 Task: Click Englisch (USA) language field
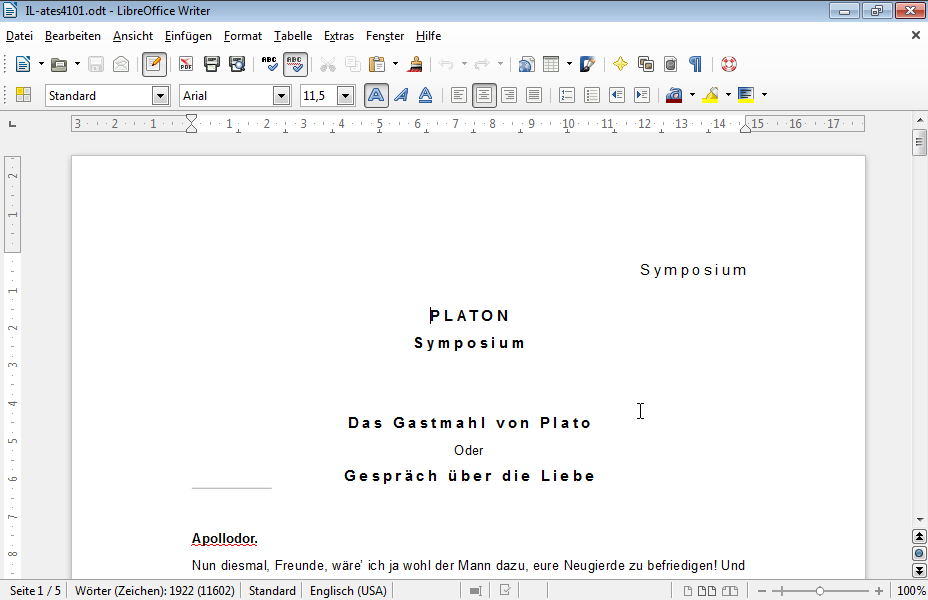(x=348, y=591)
